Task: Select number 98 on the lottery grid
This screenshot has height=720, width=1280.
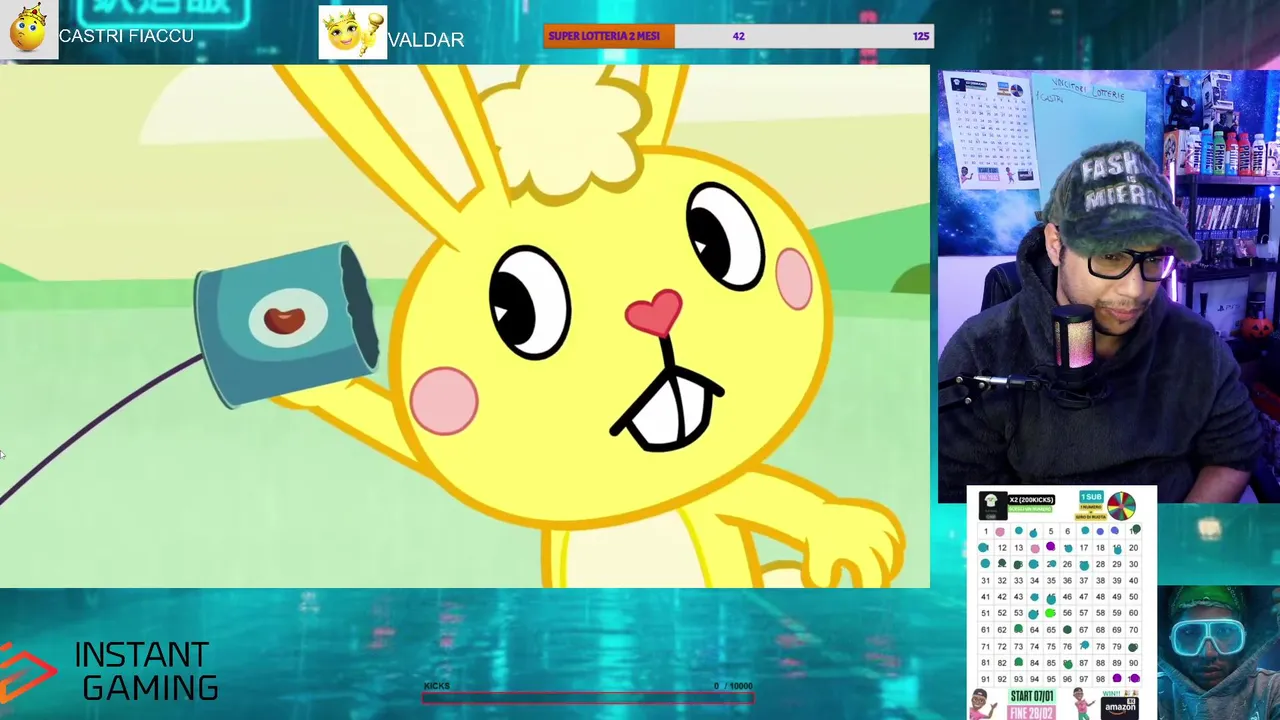Action: pyautogui.click(x=1100, y=679)
